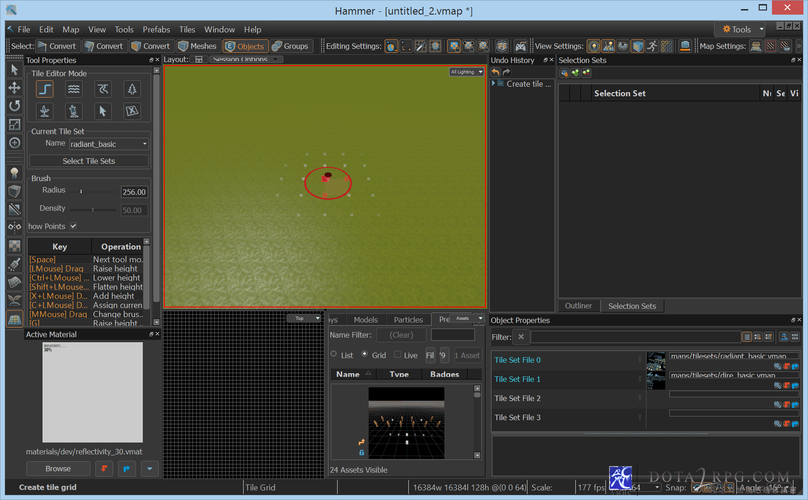This screenshot has height=500, width=808.
Task: Click the Select Tile Sets button
Action: point(89,161)
